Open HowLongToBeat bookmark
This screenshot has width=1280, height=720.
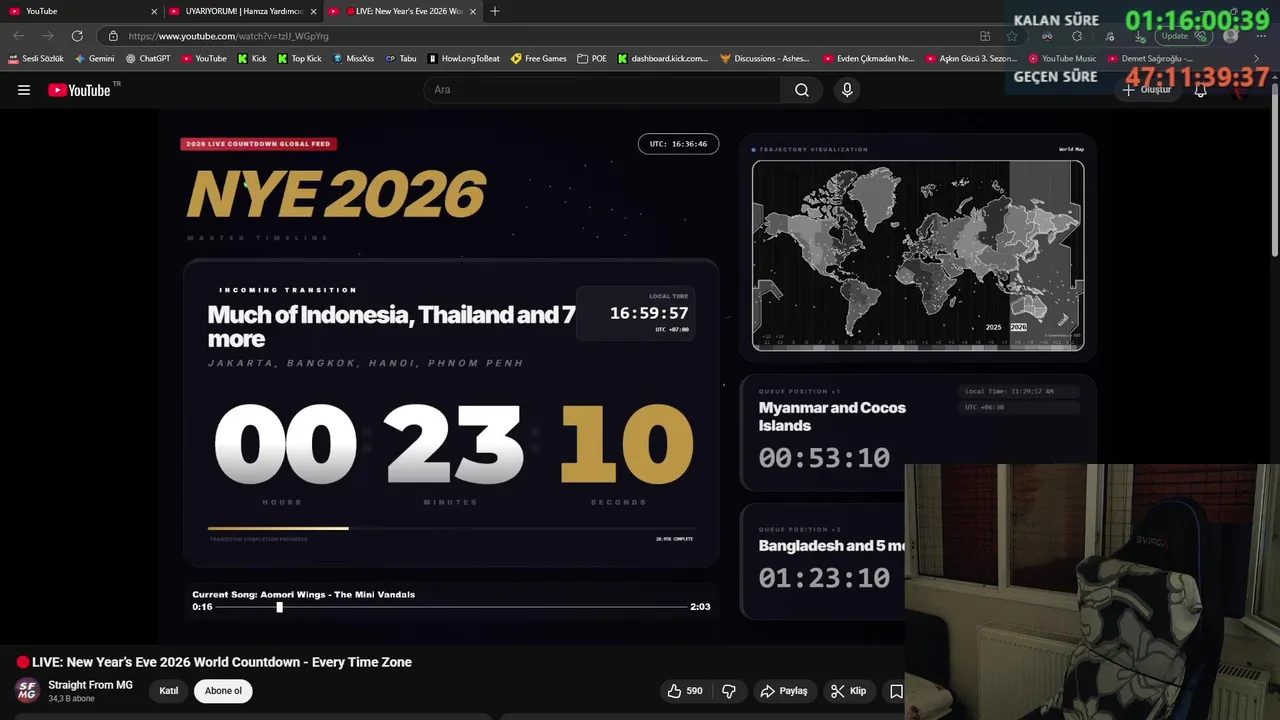(x=463, y=59)
